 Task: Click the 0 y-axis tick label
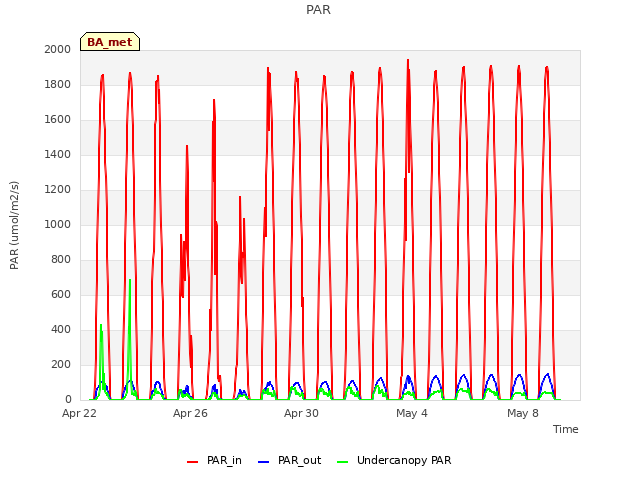point(68,400)
